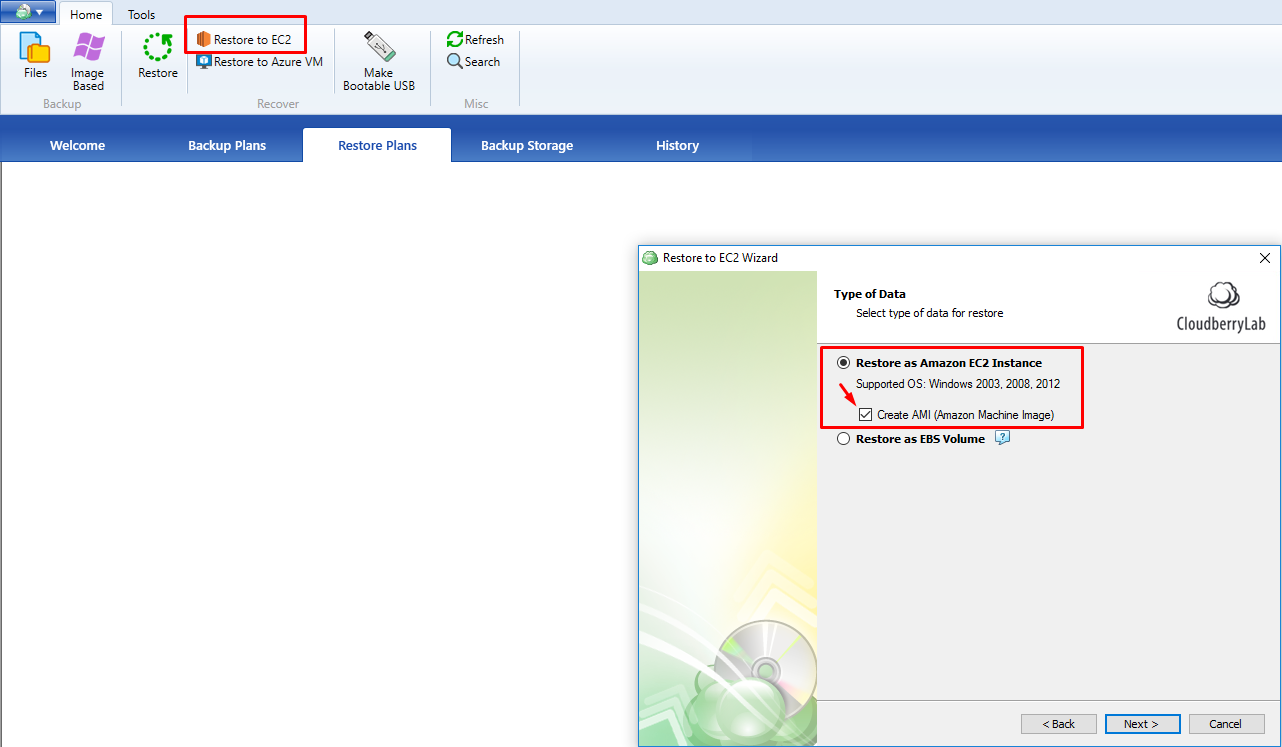Open the Backup Storage tab
Screen dimensions: 1282x747
click(527, 145)
